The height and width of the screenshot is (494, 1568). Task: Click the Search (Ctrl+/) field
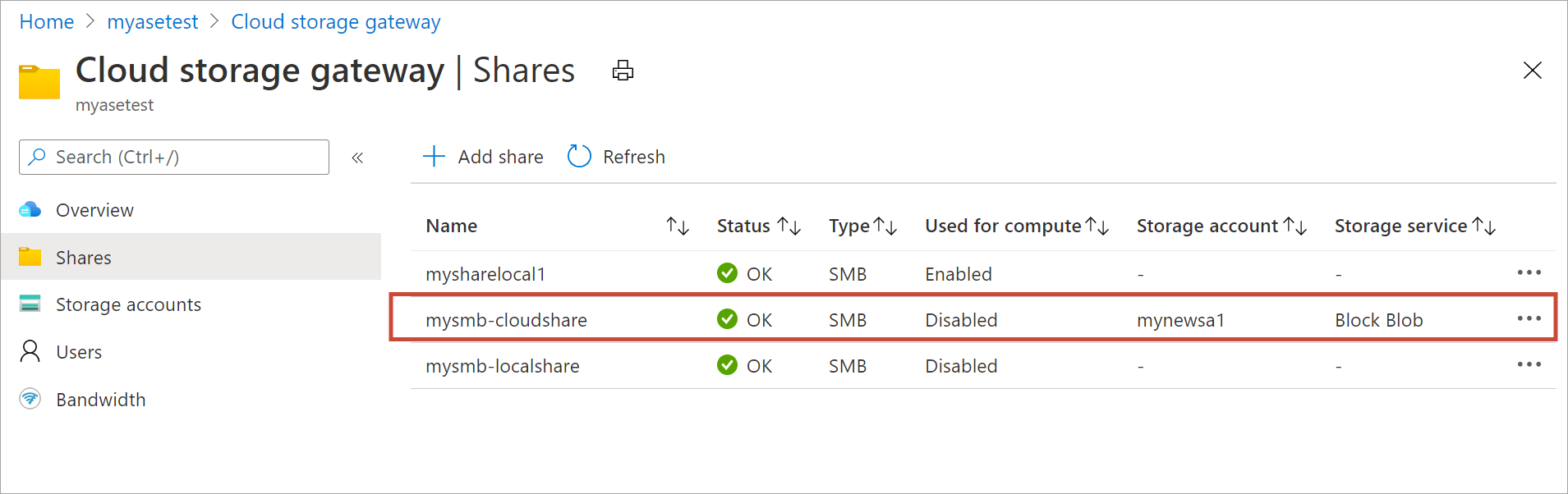point(174,157)
